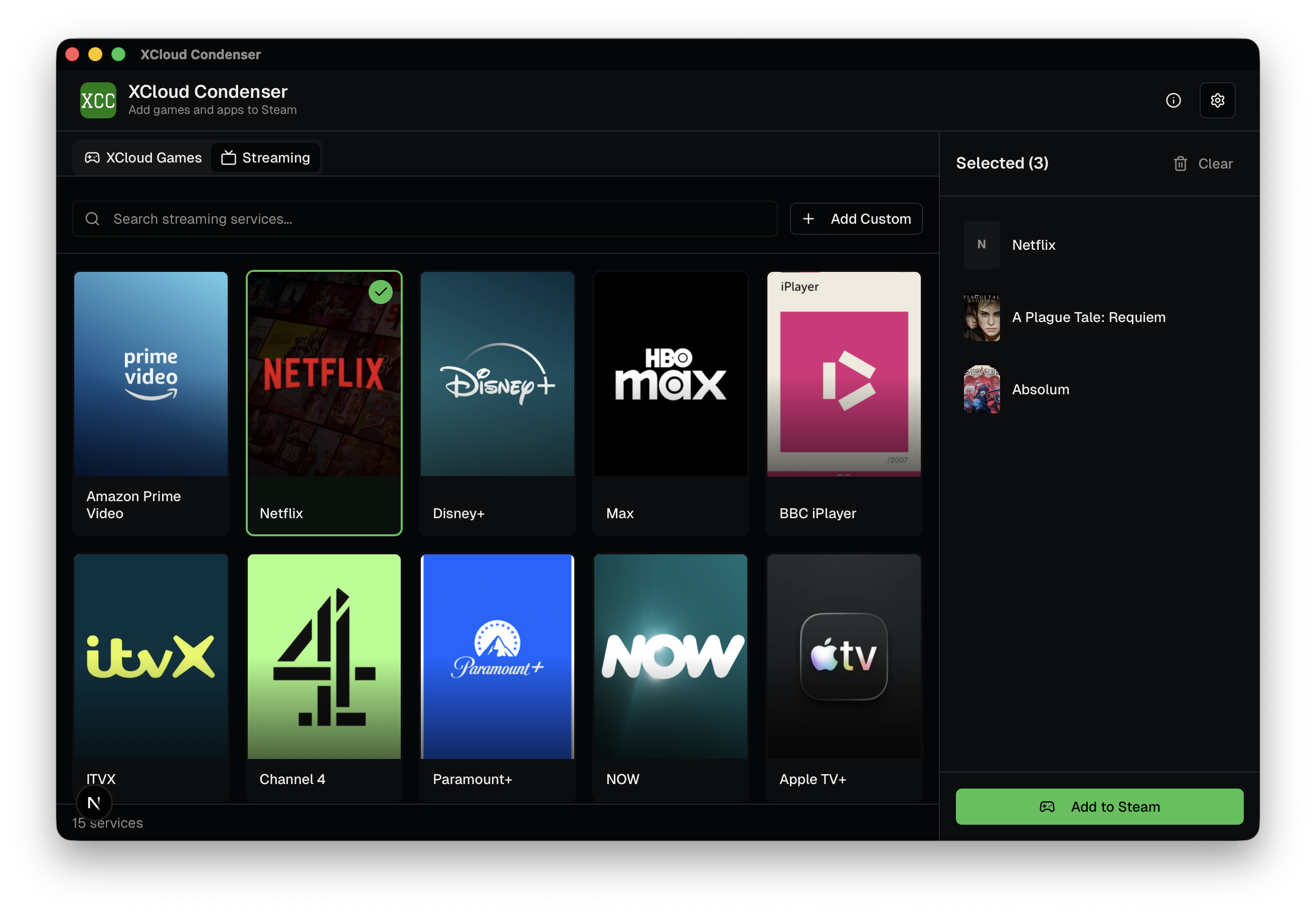Select the Apple TV+ card

pos(844,677)
